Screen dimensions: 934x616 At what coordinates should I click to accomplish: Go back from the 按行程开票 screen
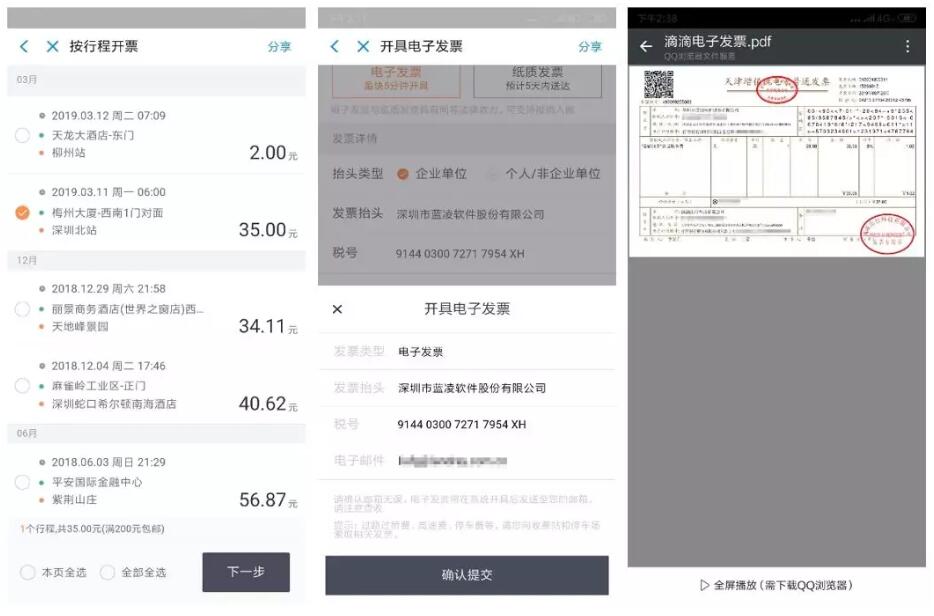point(24,46)
